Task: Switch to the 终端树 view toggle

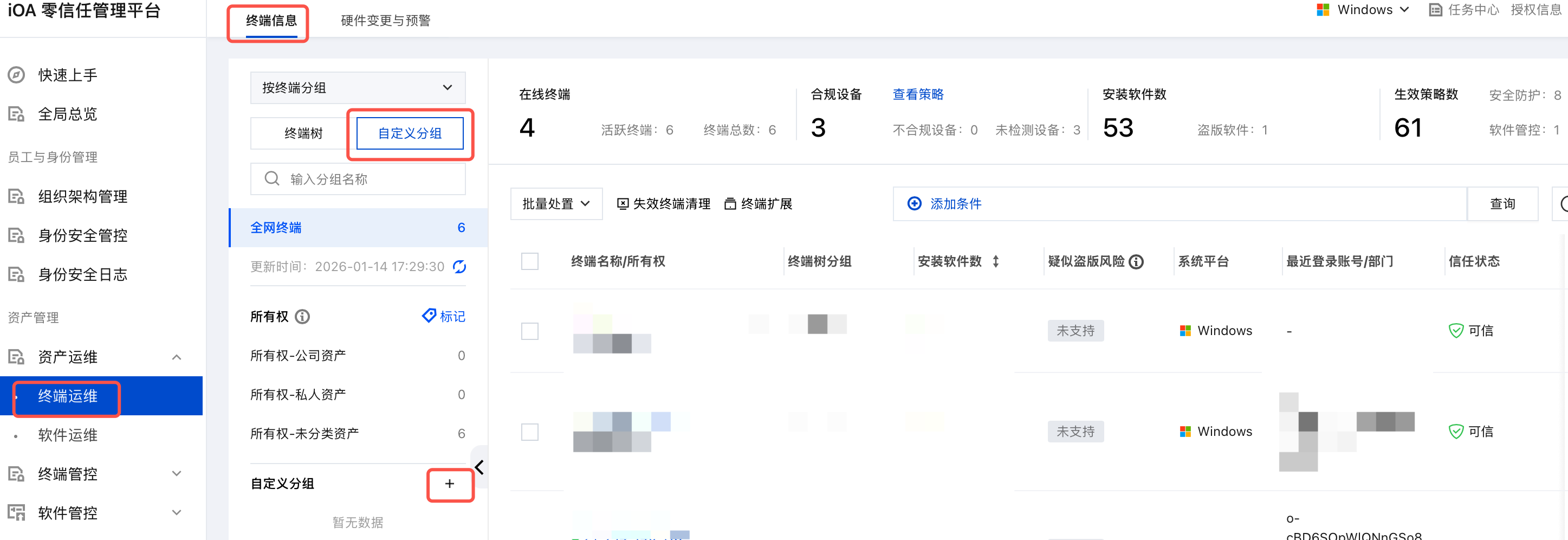Action: pos(303,133)
